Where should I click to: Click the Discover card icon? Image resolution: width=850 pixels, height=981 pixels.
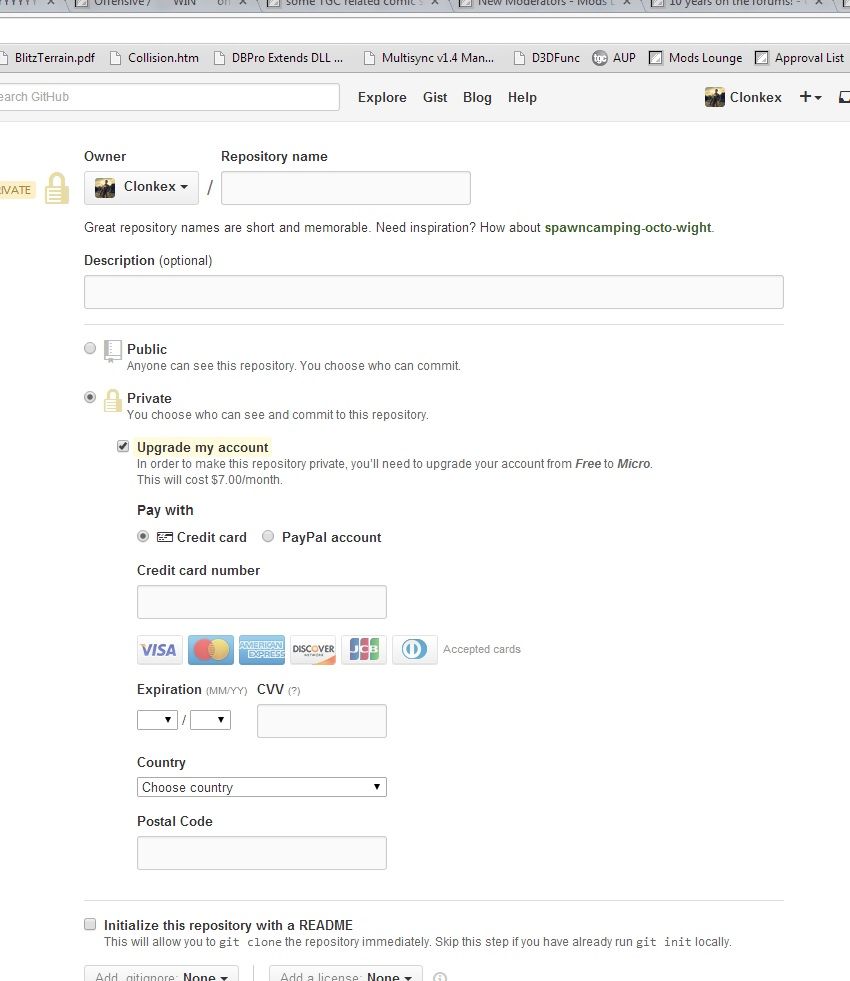pos(313,650)
